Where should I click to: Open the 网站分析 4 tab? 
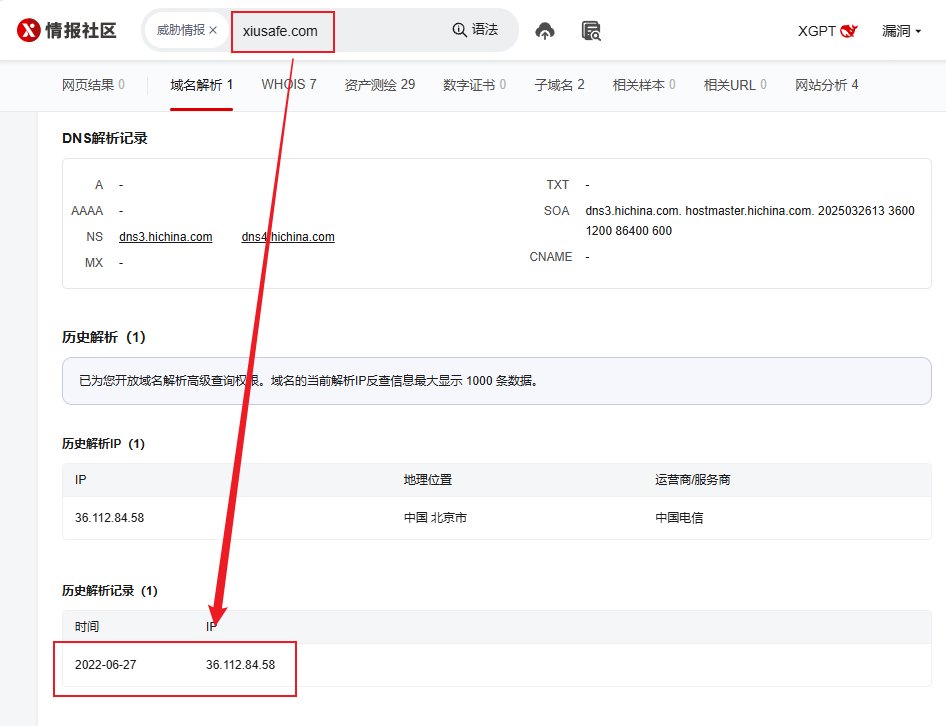coord(827,85)
